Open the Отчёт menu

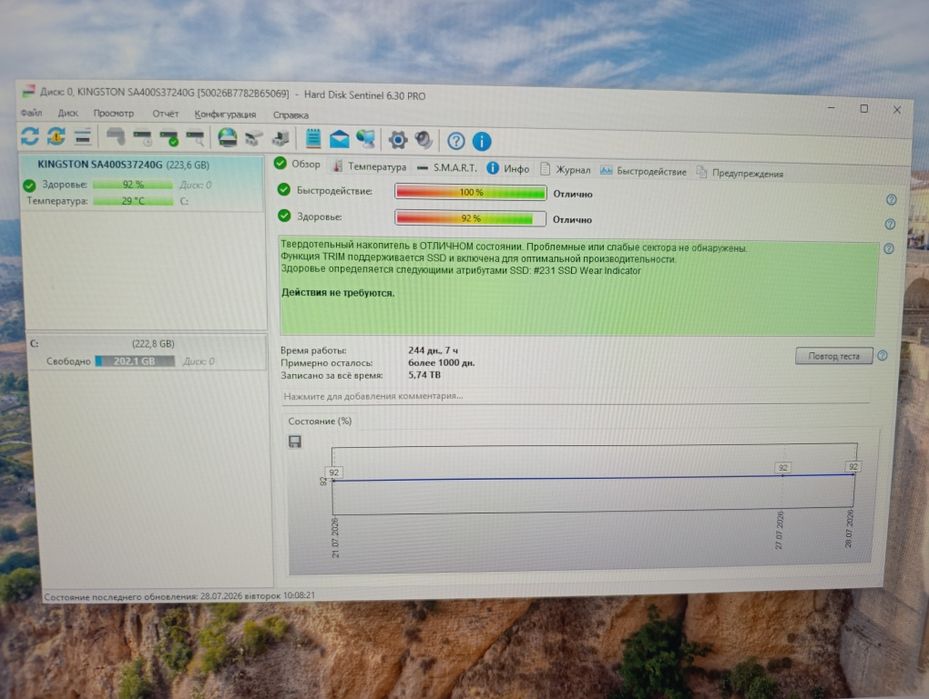[x=165, y=114]
